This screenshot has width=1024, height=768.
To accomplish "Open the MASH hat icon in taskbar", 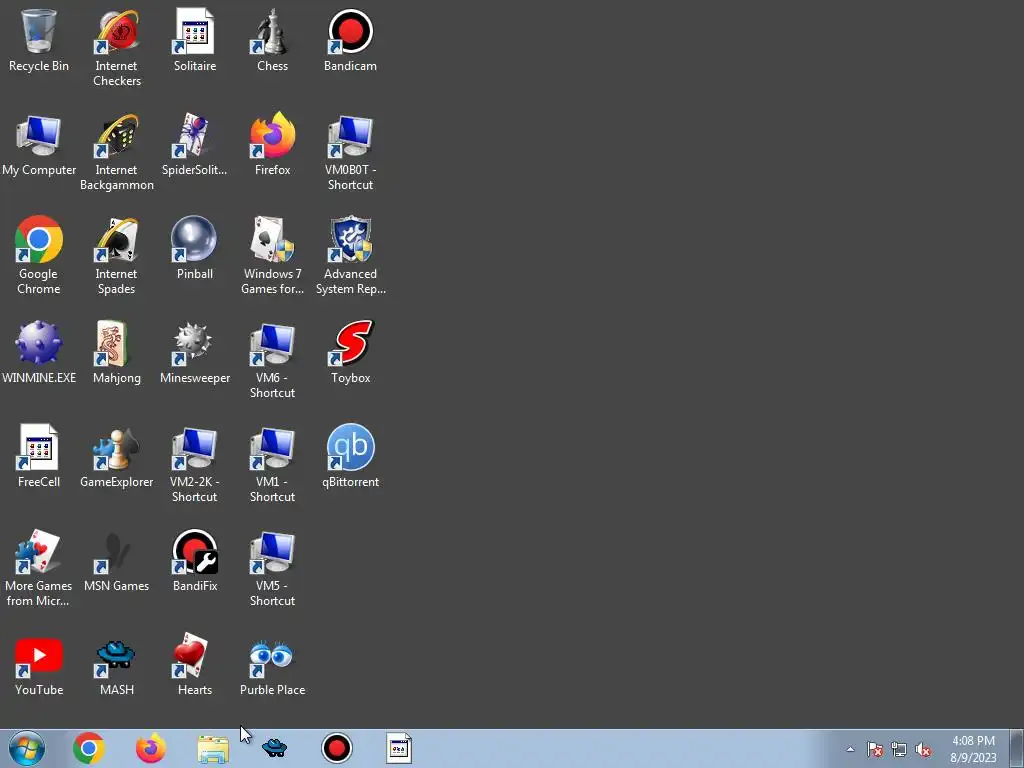I will pos(274,748).
